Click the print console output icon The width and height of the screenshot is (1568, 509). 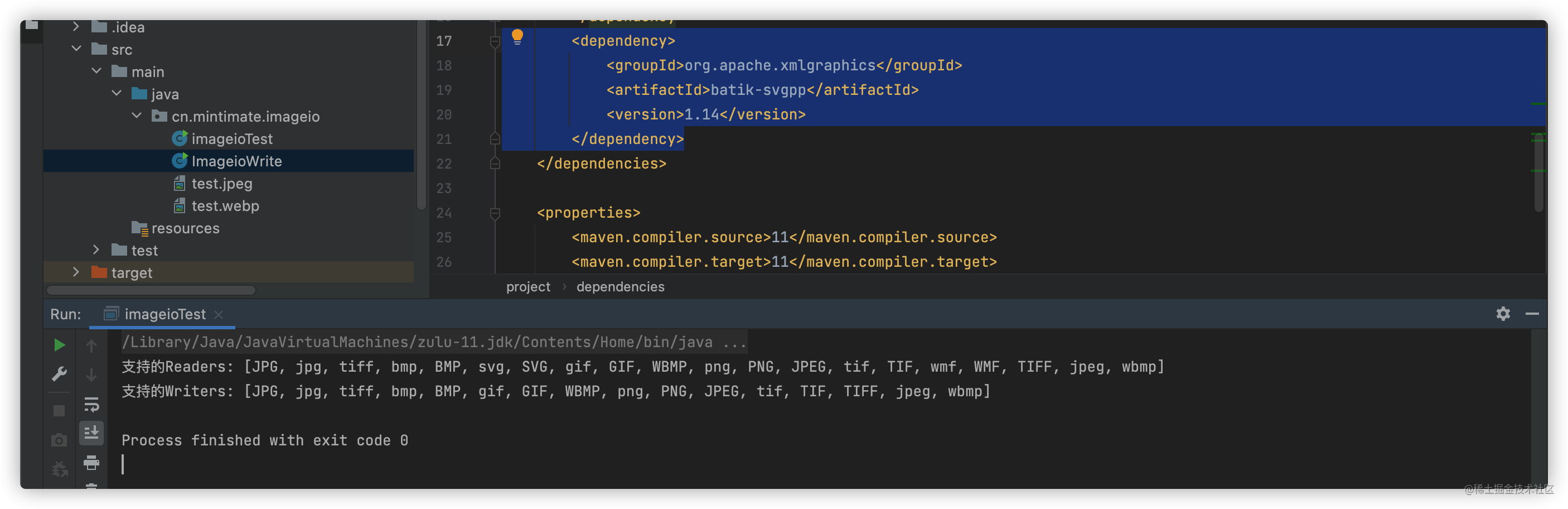pyautogui.click(x=91, y=463)
